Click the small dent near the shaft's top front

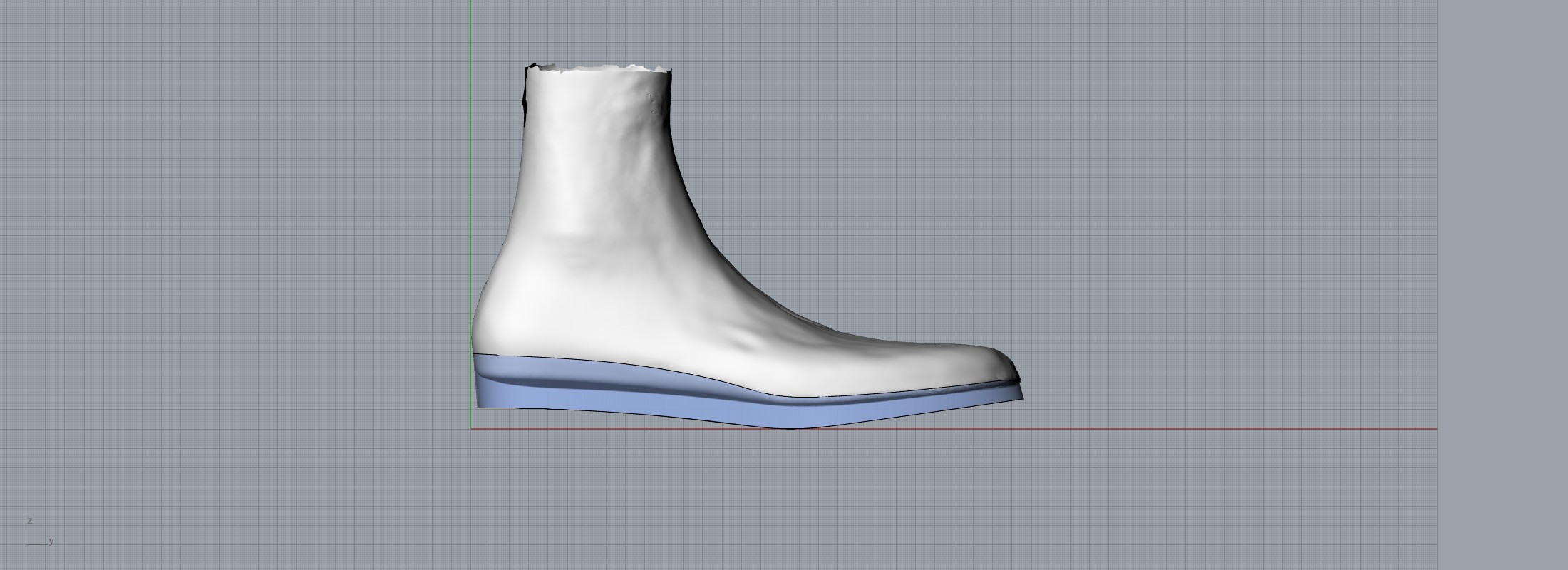(654, 104)
